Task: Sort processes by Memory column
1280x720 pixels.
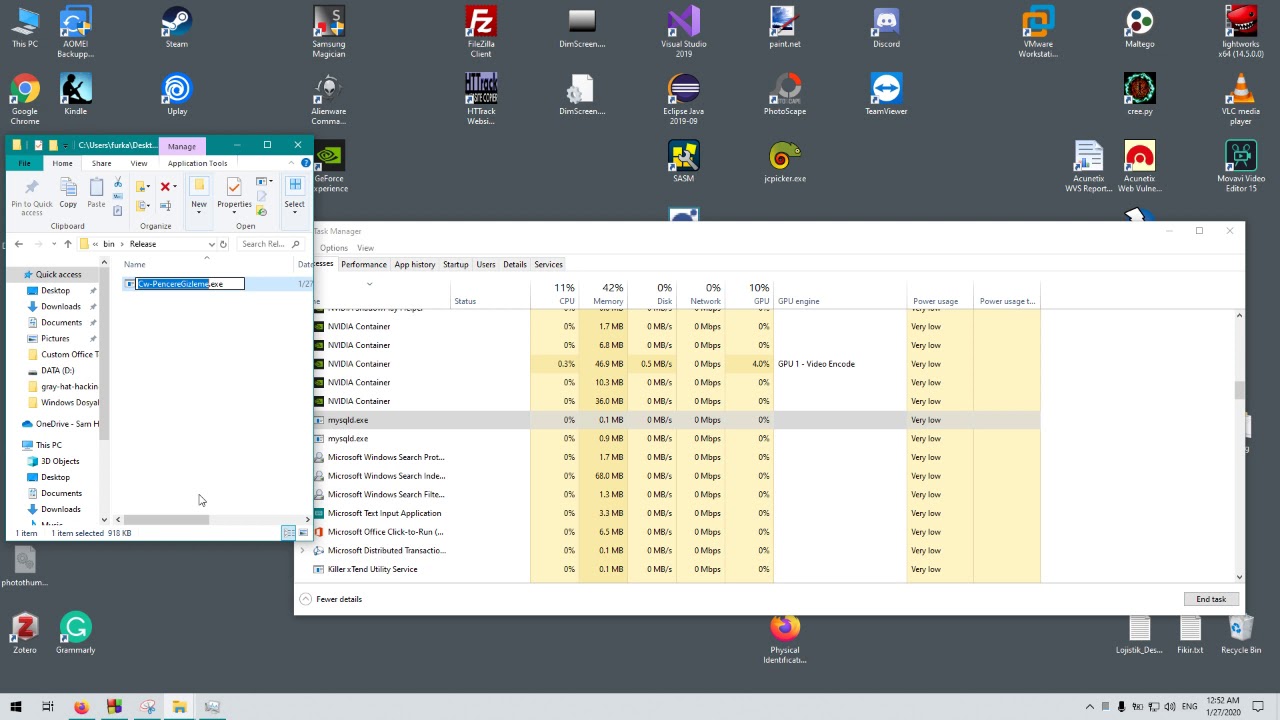Action: (605, 294)
